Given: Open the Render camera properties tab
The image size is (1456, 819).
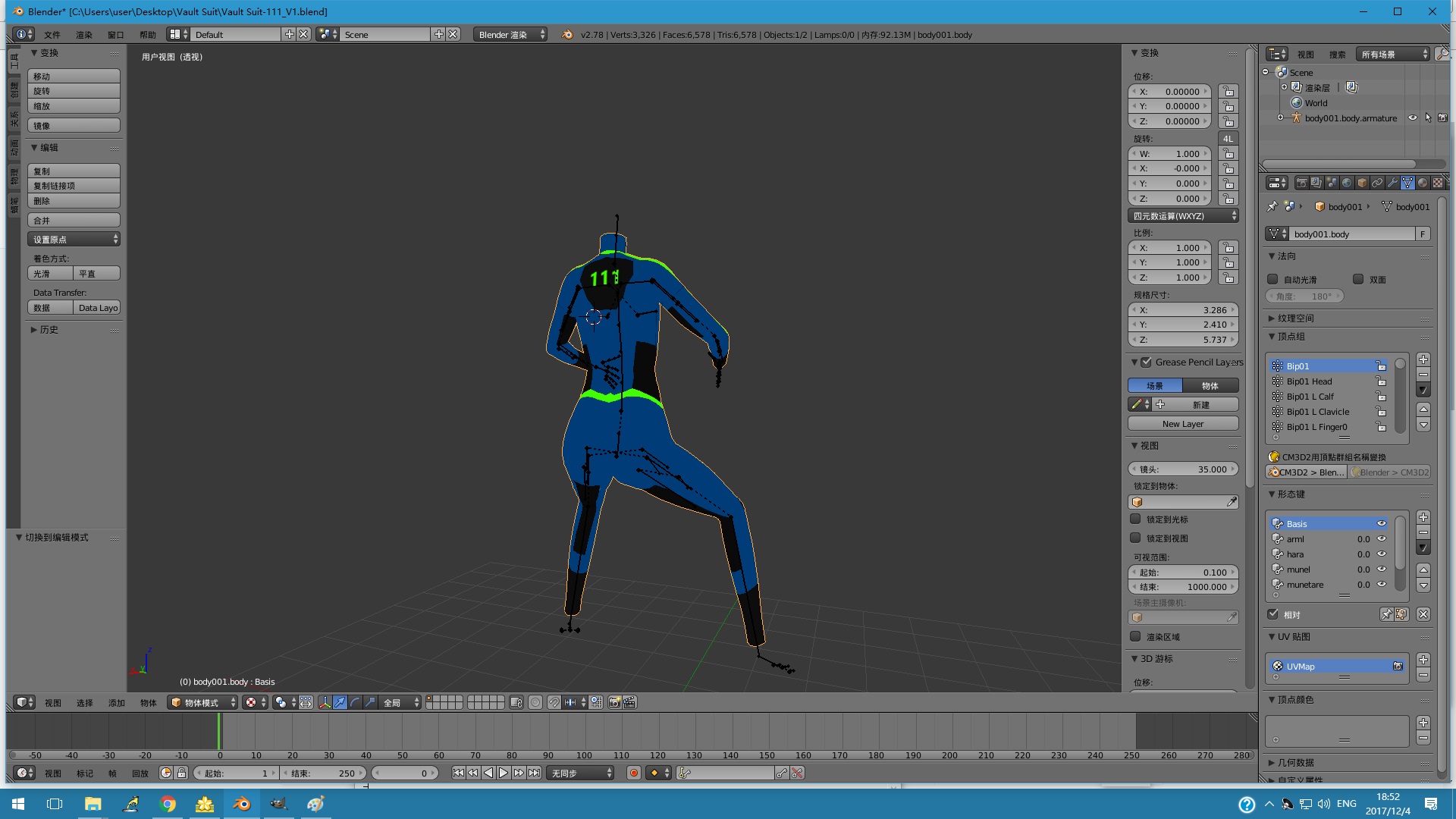Looking at the screenshot, I should click(x=1301, y=183).
